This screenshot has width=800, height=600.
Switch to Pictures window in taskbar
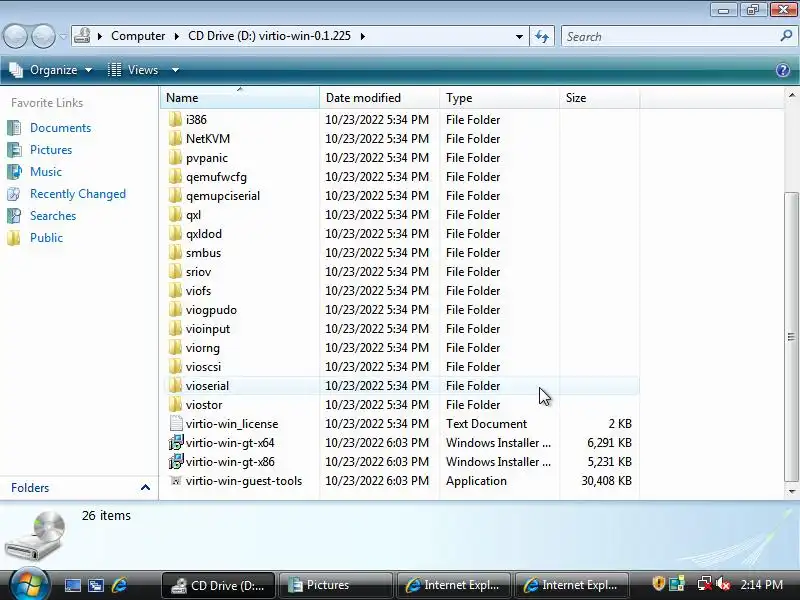[335, 585]
